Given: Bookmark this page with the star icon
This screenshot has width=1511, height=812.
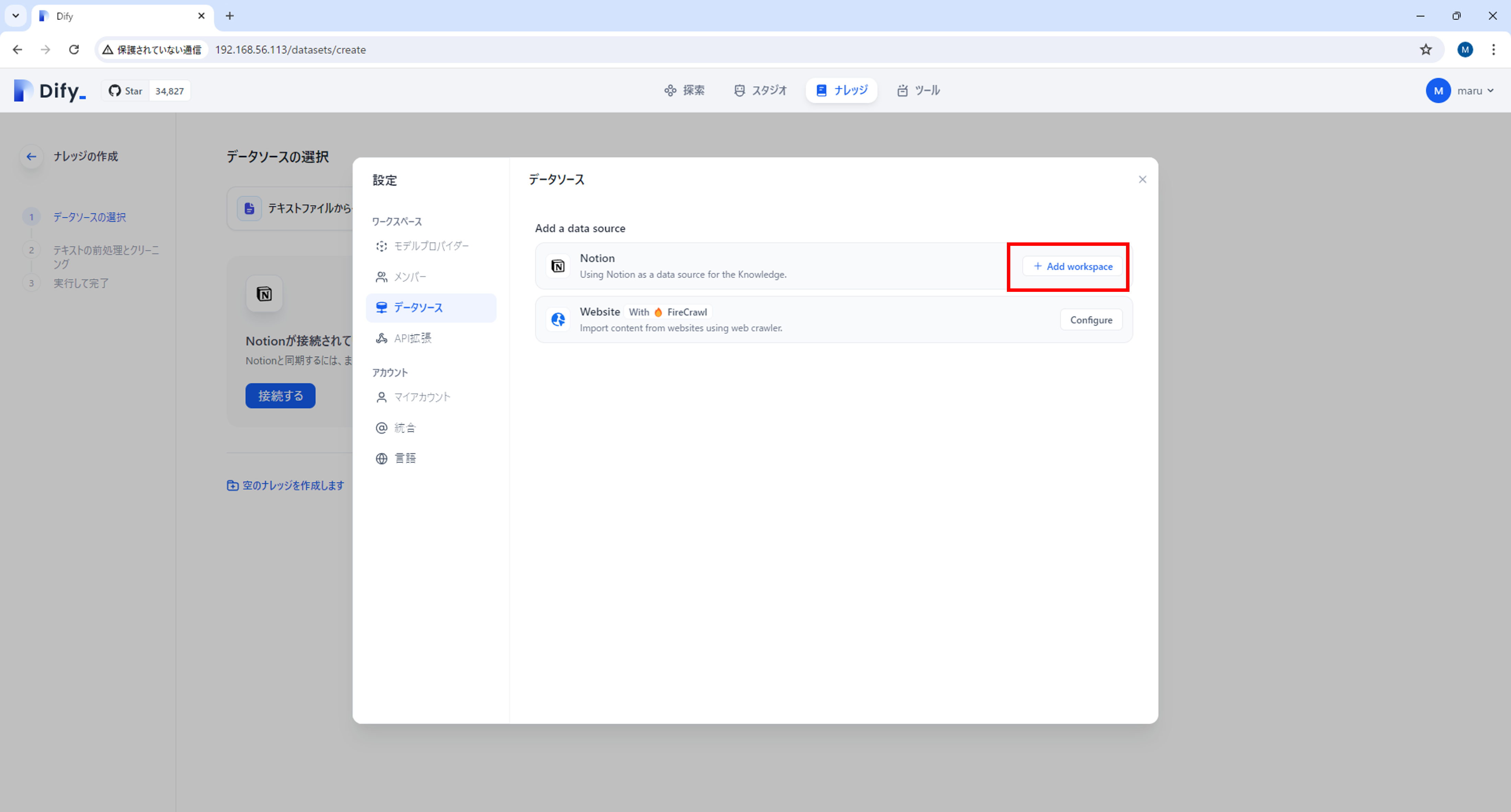Looking at the screenshot, I should click(x=1425, y=50).
